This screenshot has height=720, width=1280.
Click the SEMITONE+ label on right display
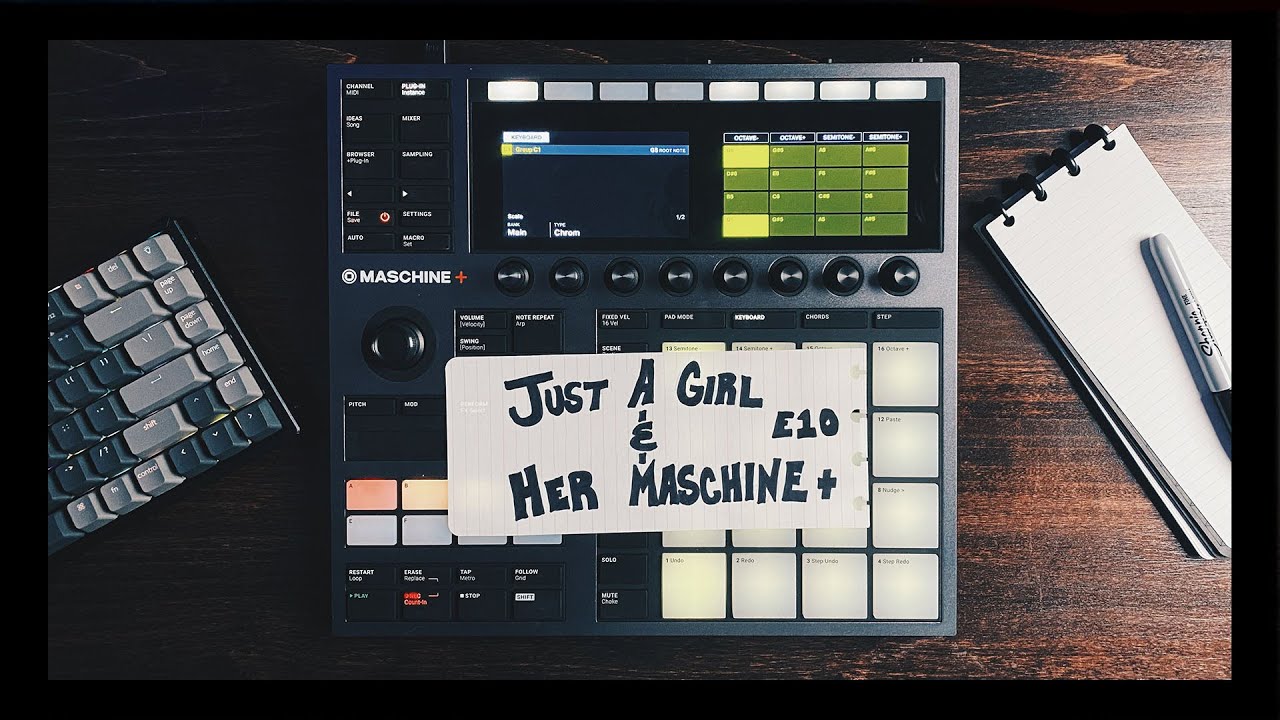(x=886, y=137)
